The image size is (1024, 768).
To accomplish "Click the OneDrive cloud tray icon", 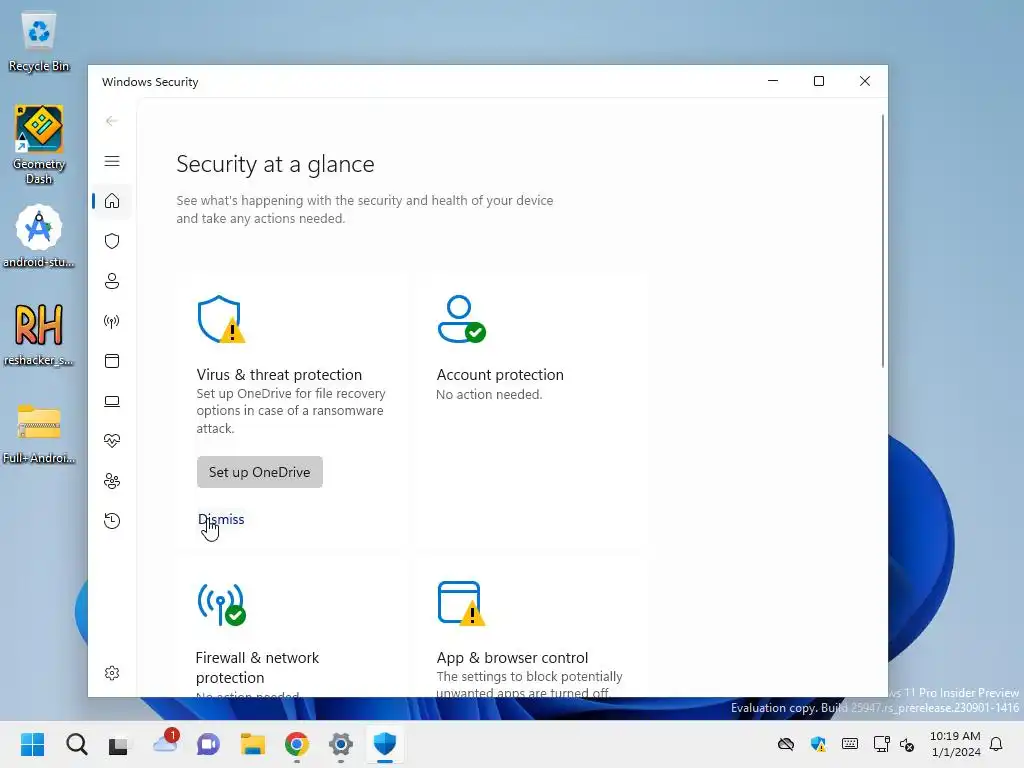I will tap(786, 744).
